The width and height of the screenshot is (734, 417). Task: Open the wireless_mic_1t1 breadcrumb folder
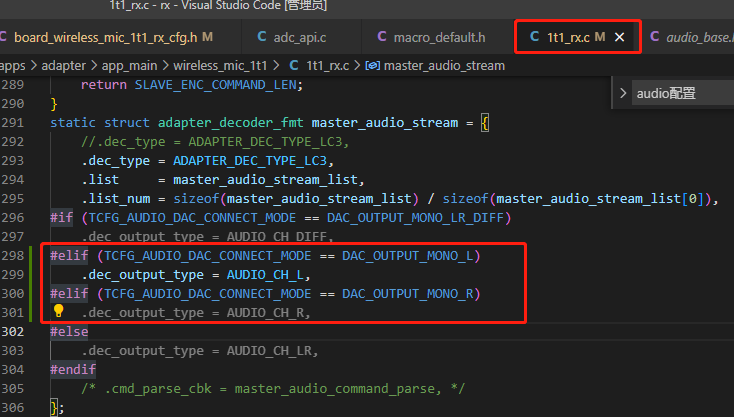[220, 66]
